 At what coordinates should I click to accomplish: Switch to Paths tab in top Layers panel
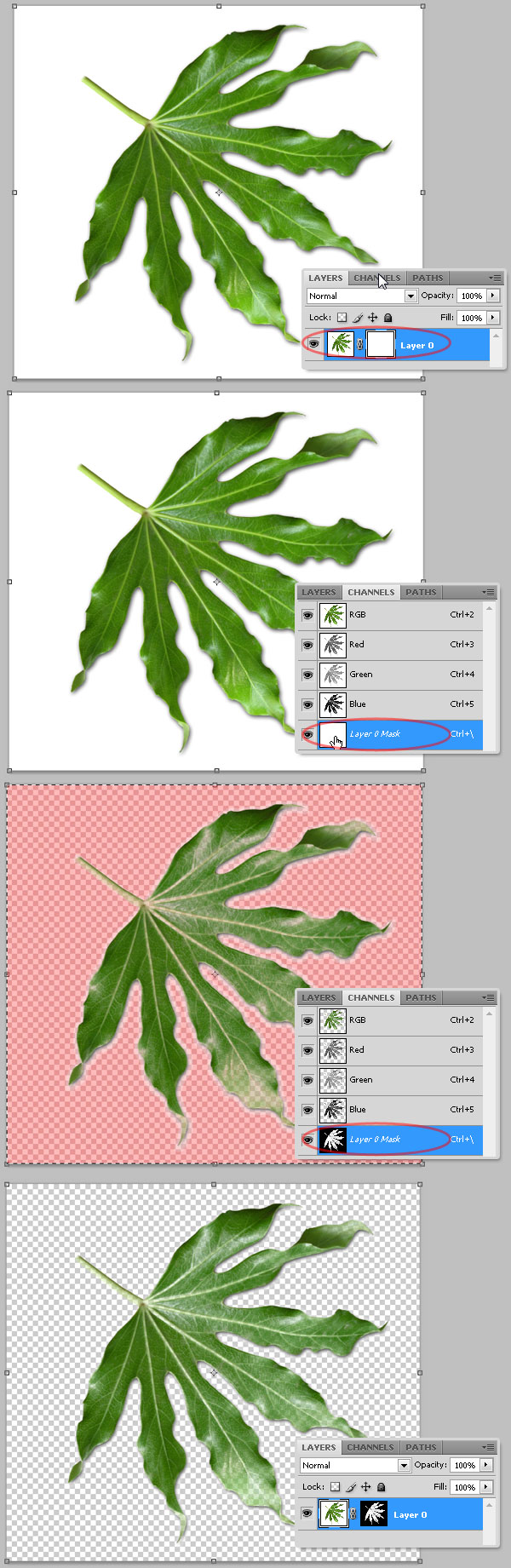[x=428, y=278]
